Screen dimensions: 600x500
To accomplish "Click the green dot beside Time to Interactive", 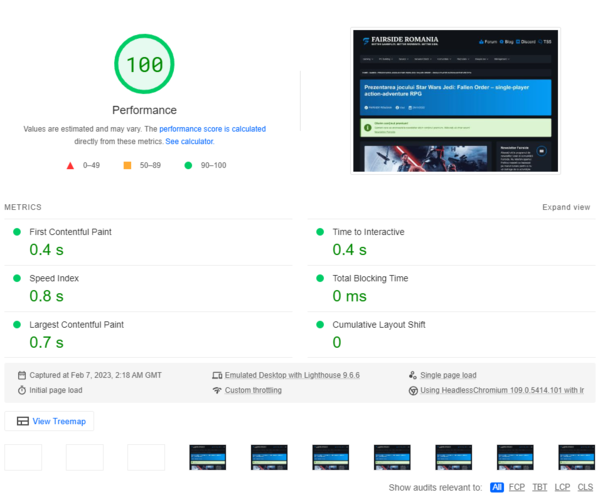I will click(x=320, y=232).
